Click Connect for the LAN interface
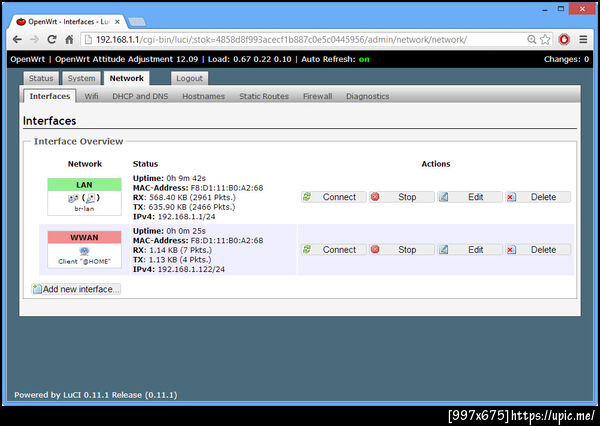600x426 pixels. click(334, 197)
